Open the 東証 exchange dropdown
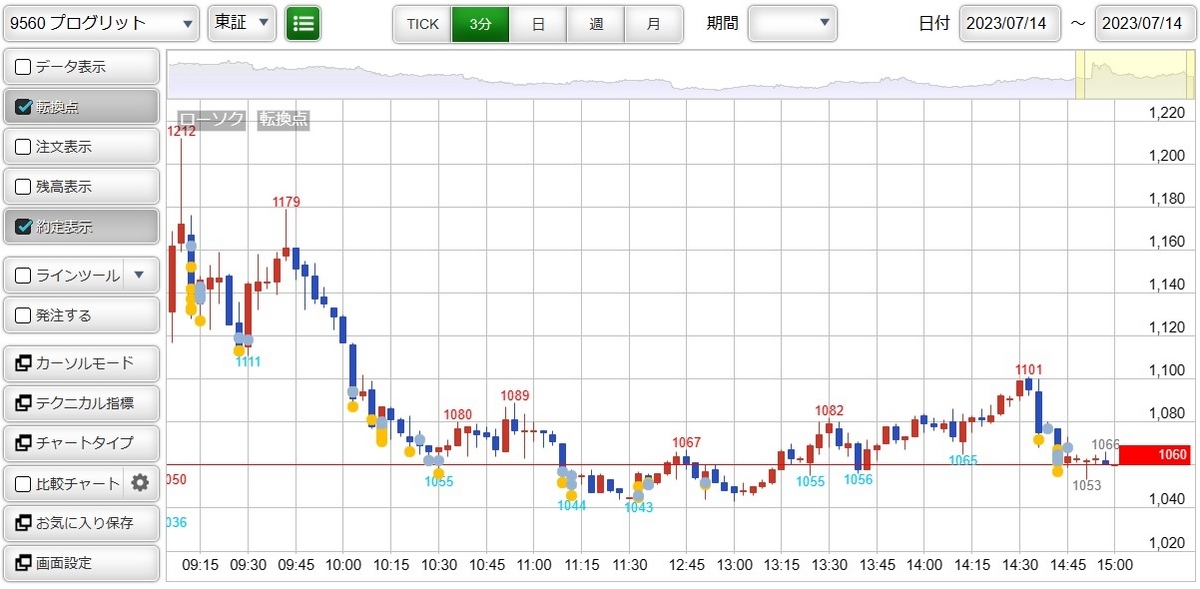This screenshot has width=1200, height=589. coord(242,23)
